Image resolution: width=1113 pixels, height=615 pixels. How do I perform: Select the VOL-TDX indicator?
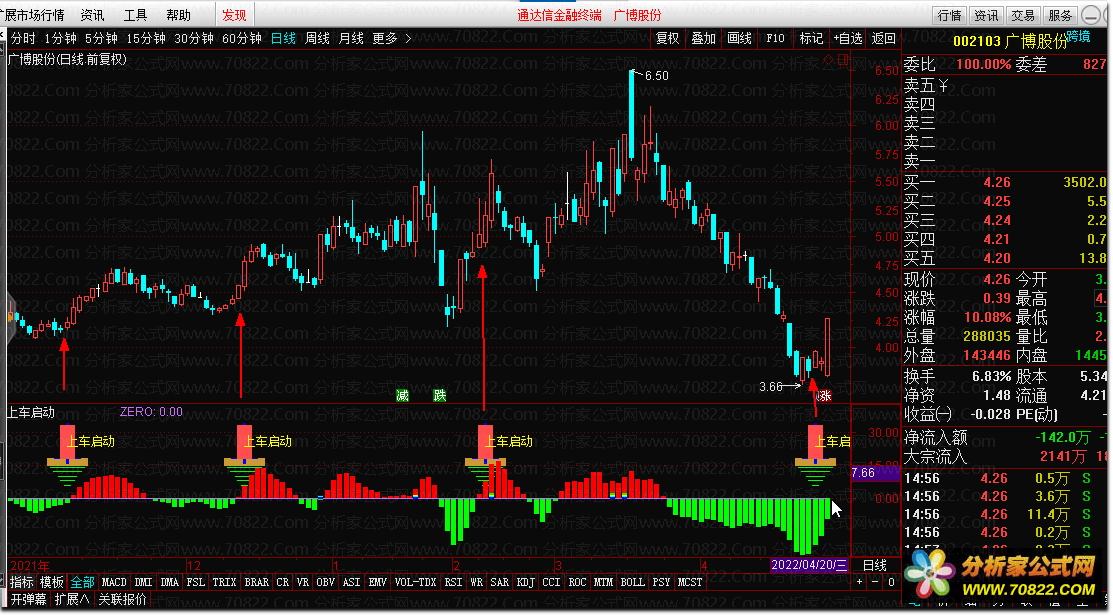(x=416, y=582)
